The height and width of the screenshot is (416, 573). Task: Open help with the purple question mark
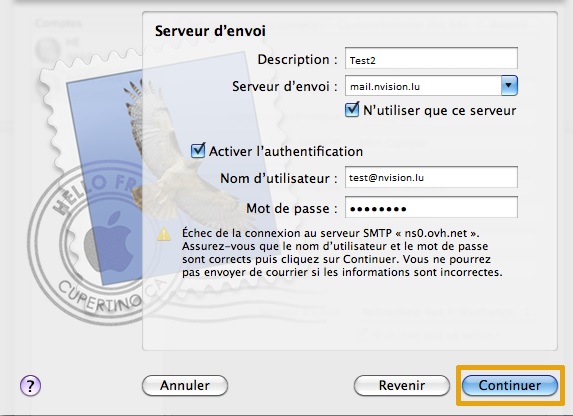coord(30,385)
